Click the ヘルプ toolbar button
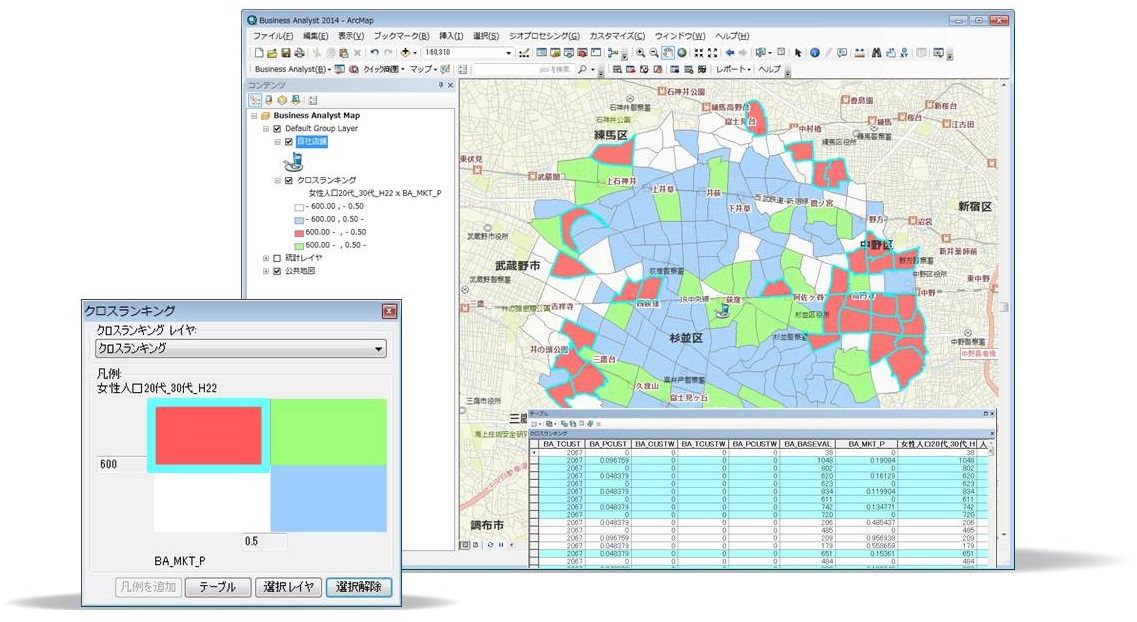The height and width of the screenshot is (622, 1137). click(x=769, y=70)
